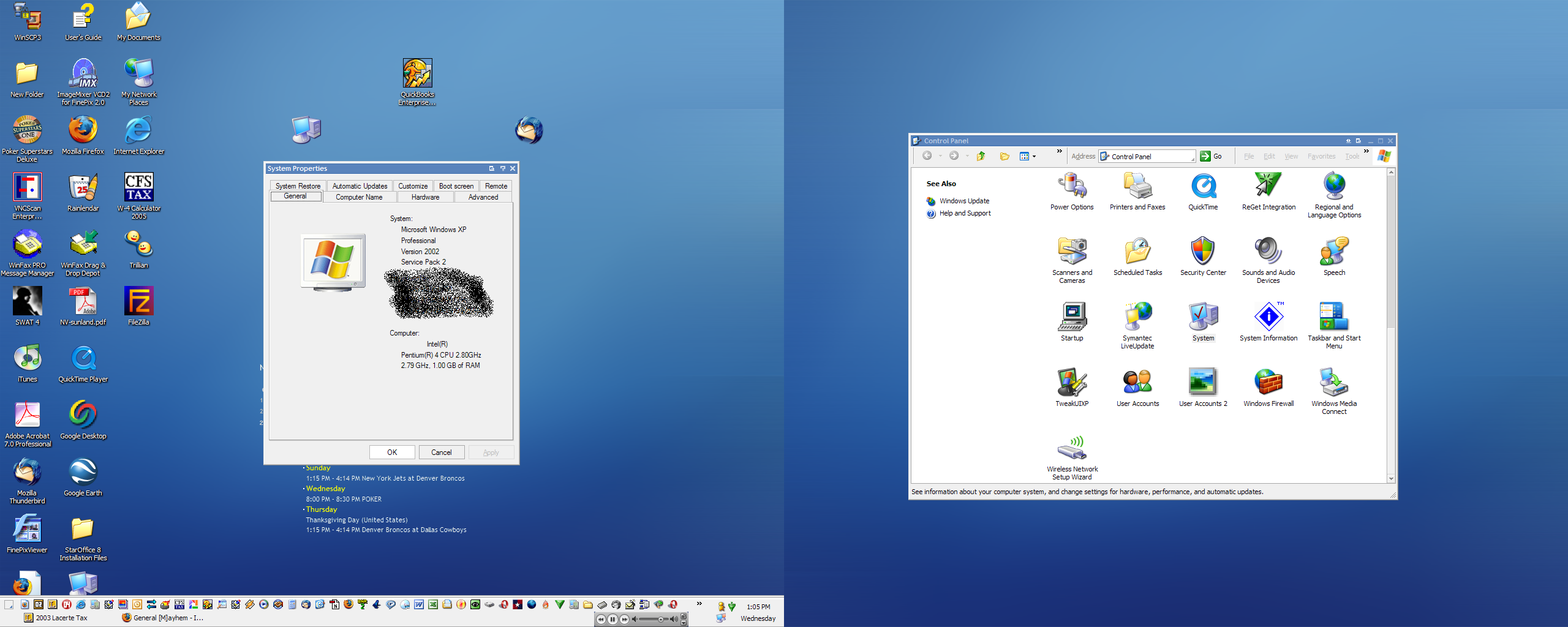This screenshot has width=1568, height=627.
Task: Open Regional and Language Options
Action: [x=1334, y=195]
